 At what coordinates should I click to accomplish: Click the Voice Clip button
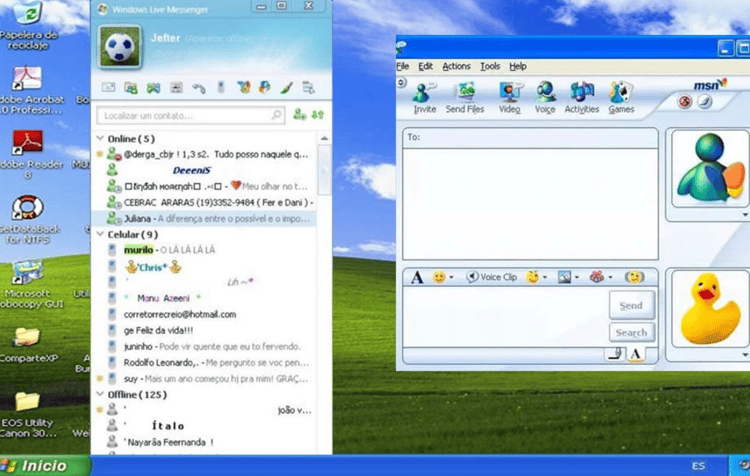point(491,277)
